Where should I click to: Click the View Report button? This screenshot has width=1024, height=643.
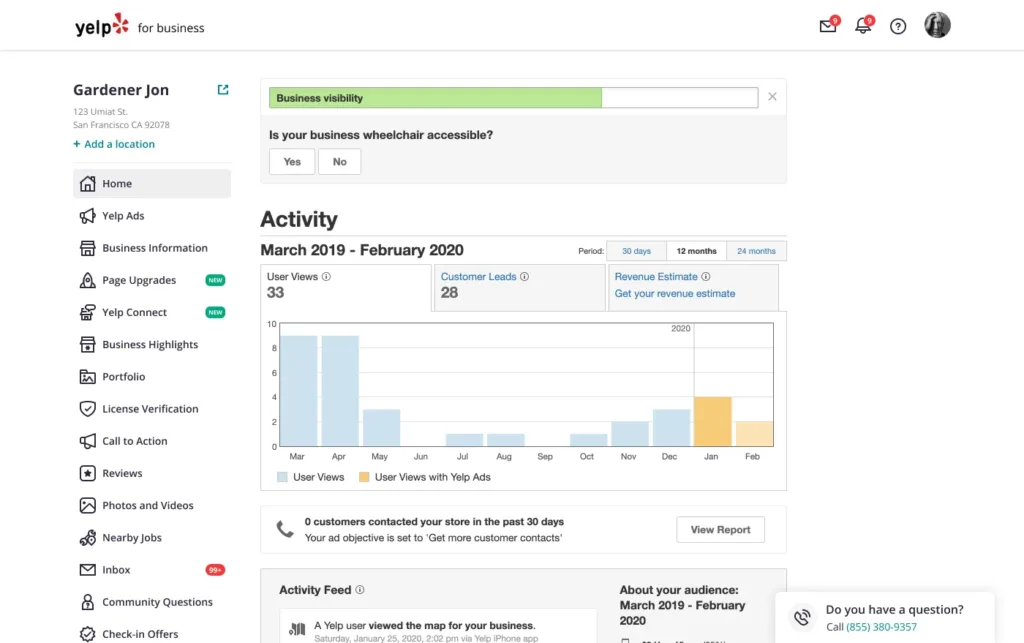click(720, 529)
